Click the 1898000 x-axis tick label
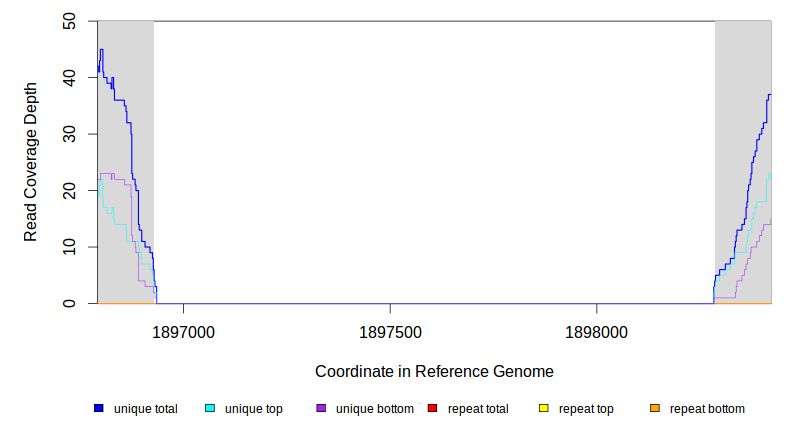 tap(597, 331)
